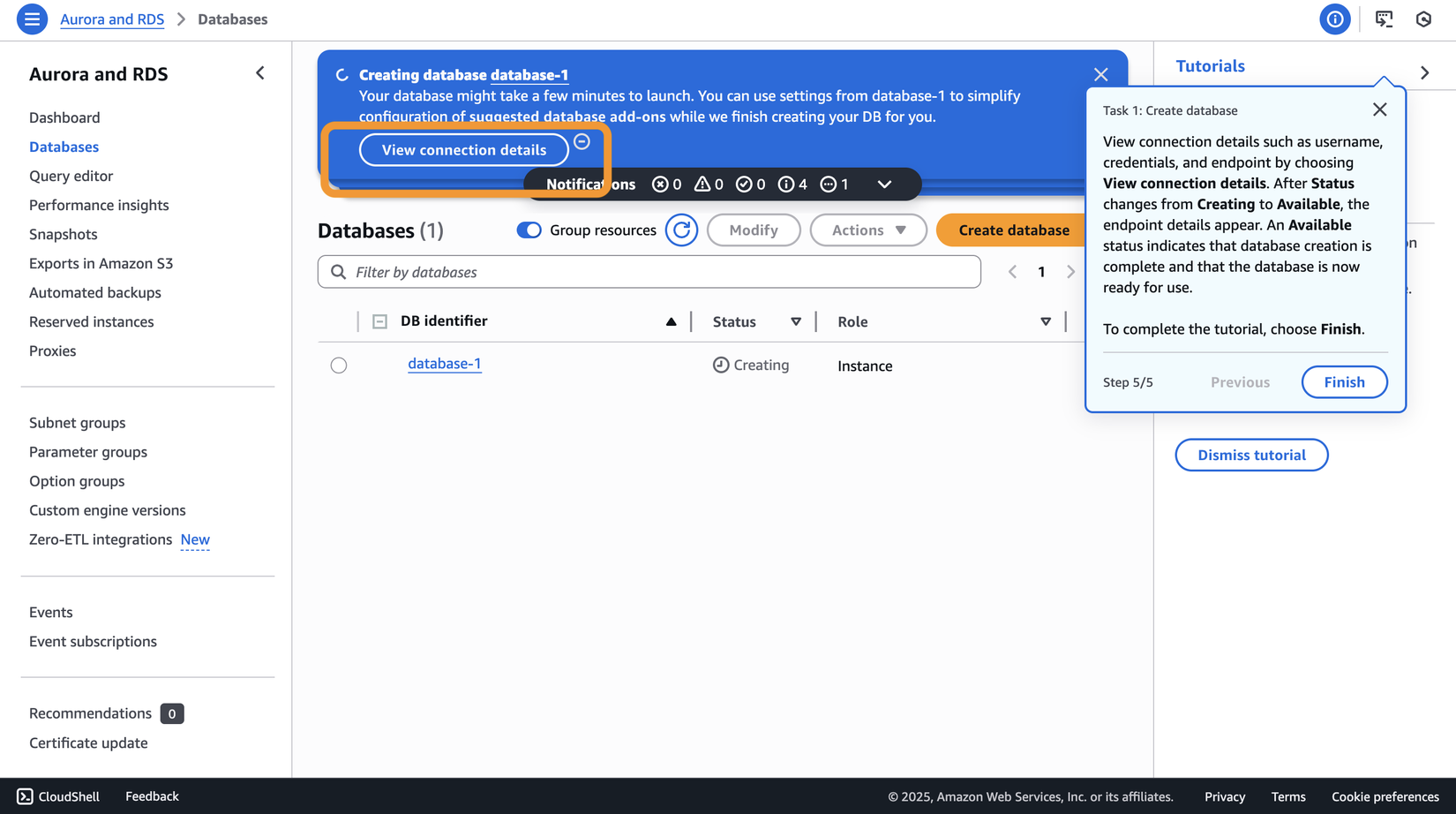1456x814 pixels.
Task: Open the Terms footer link
Action: (1288, 796)
